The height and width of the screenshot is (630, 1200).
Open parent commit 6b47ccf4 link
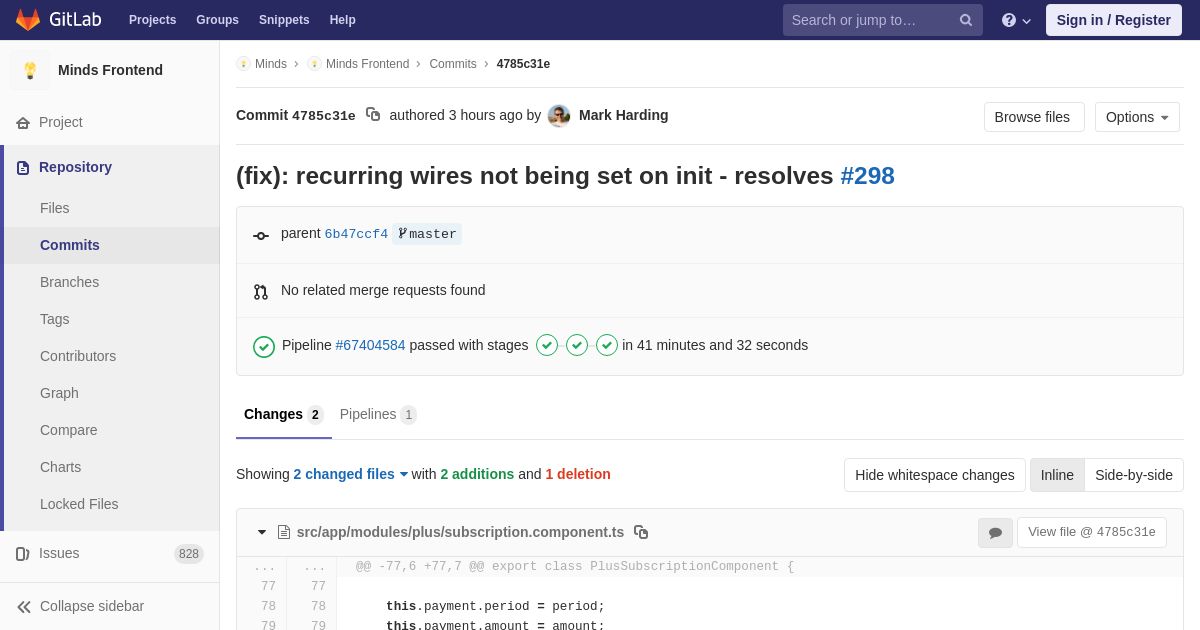point(356,234)
